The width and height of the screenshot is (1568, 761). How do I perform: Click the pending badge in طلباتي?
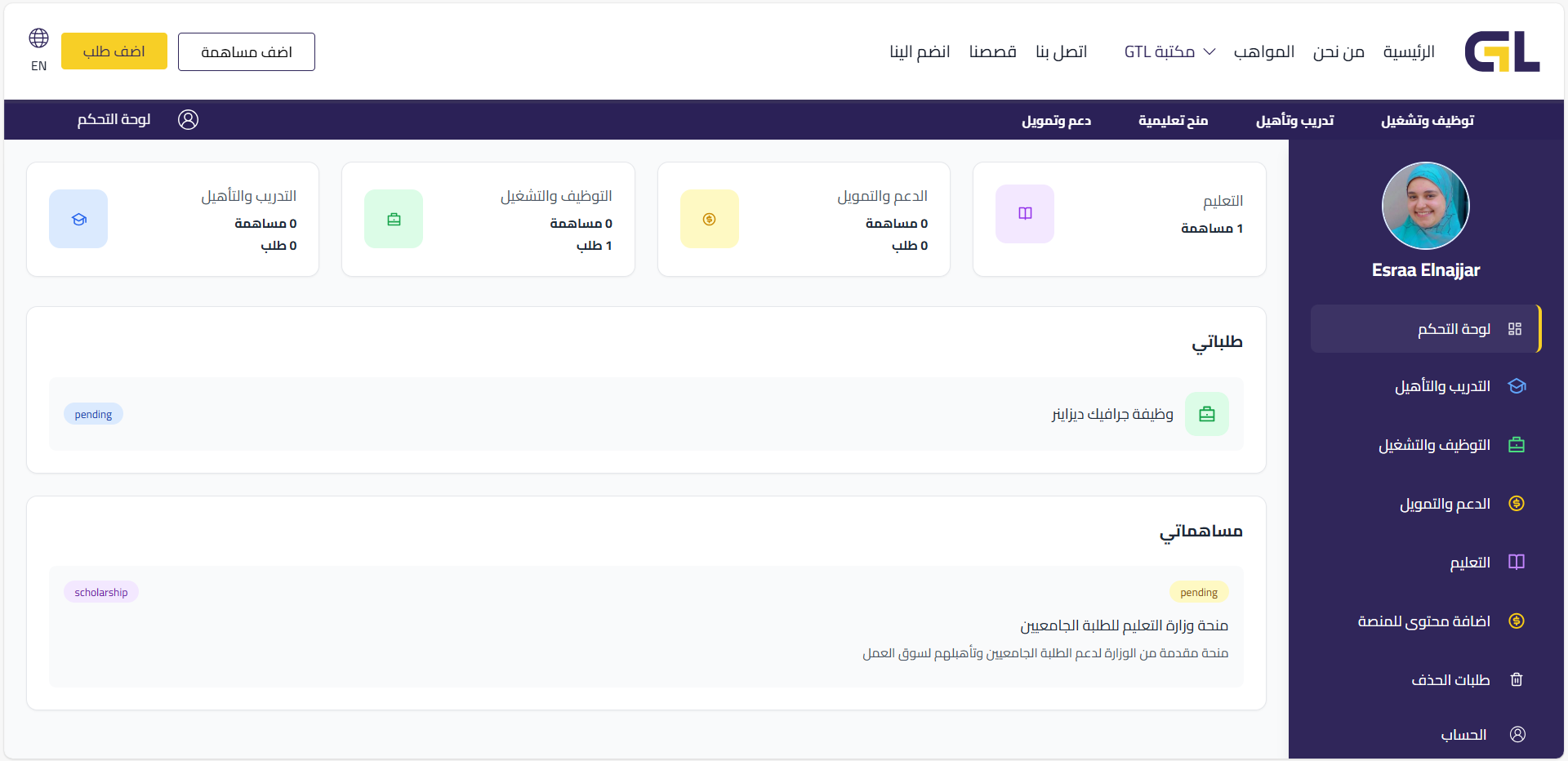[x=94, y=414]
